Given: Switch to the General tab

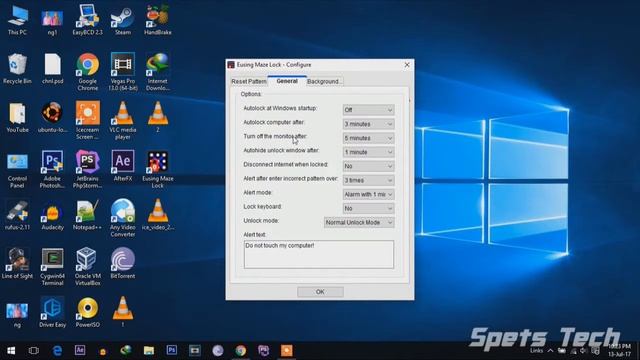Looking at the screenshot, I should click(287, 81).
